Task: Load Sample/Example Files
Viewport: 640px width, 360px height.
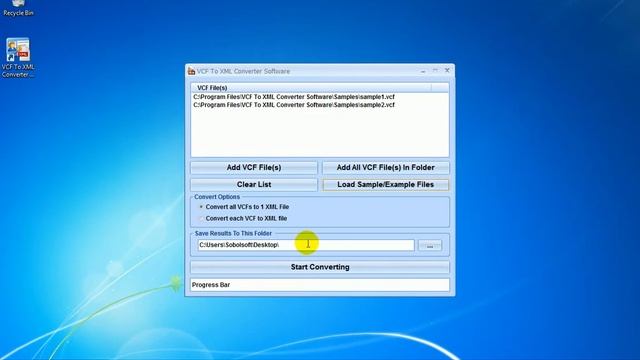Action: [385, 185]
